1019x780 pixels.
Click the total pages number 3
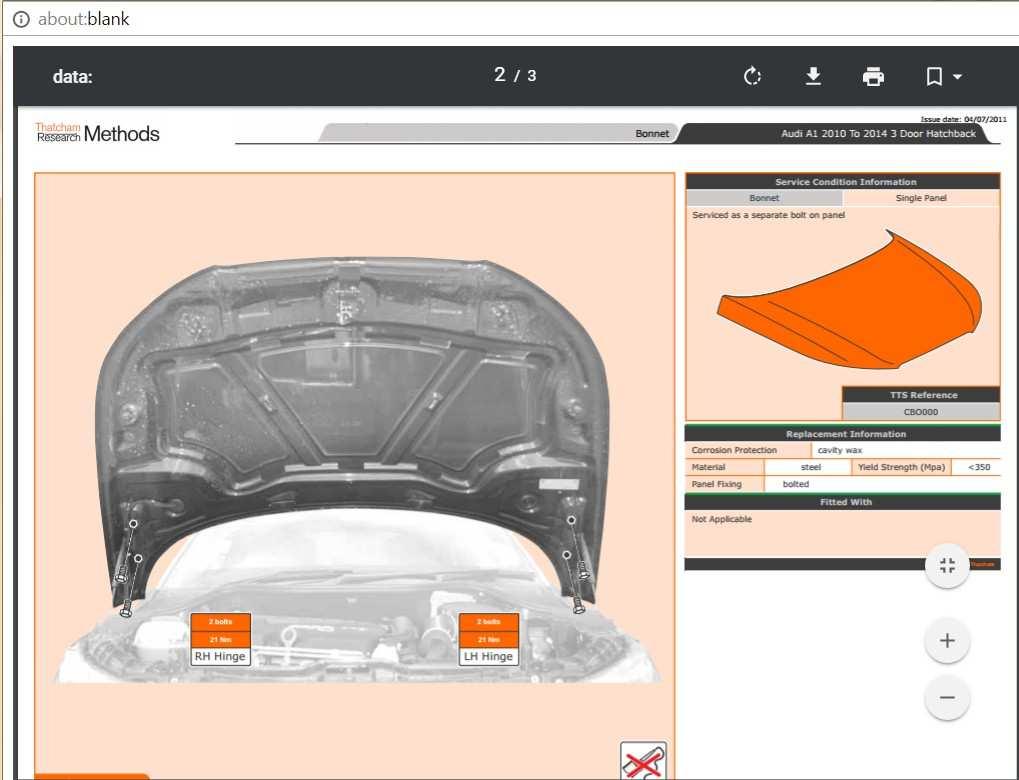coord(531,75)
